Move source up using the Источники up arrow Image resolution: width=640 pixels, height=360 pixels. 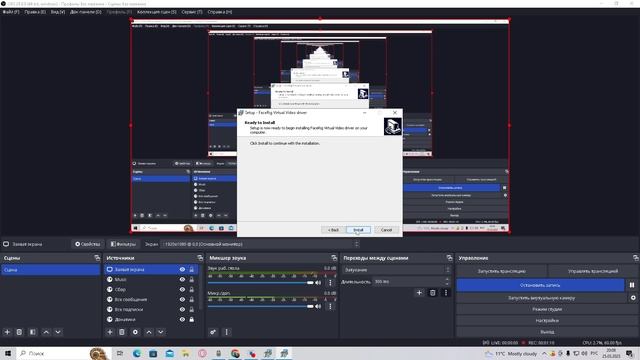point(149,332)
